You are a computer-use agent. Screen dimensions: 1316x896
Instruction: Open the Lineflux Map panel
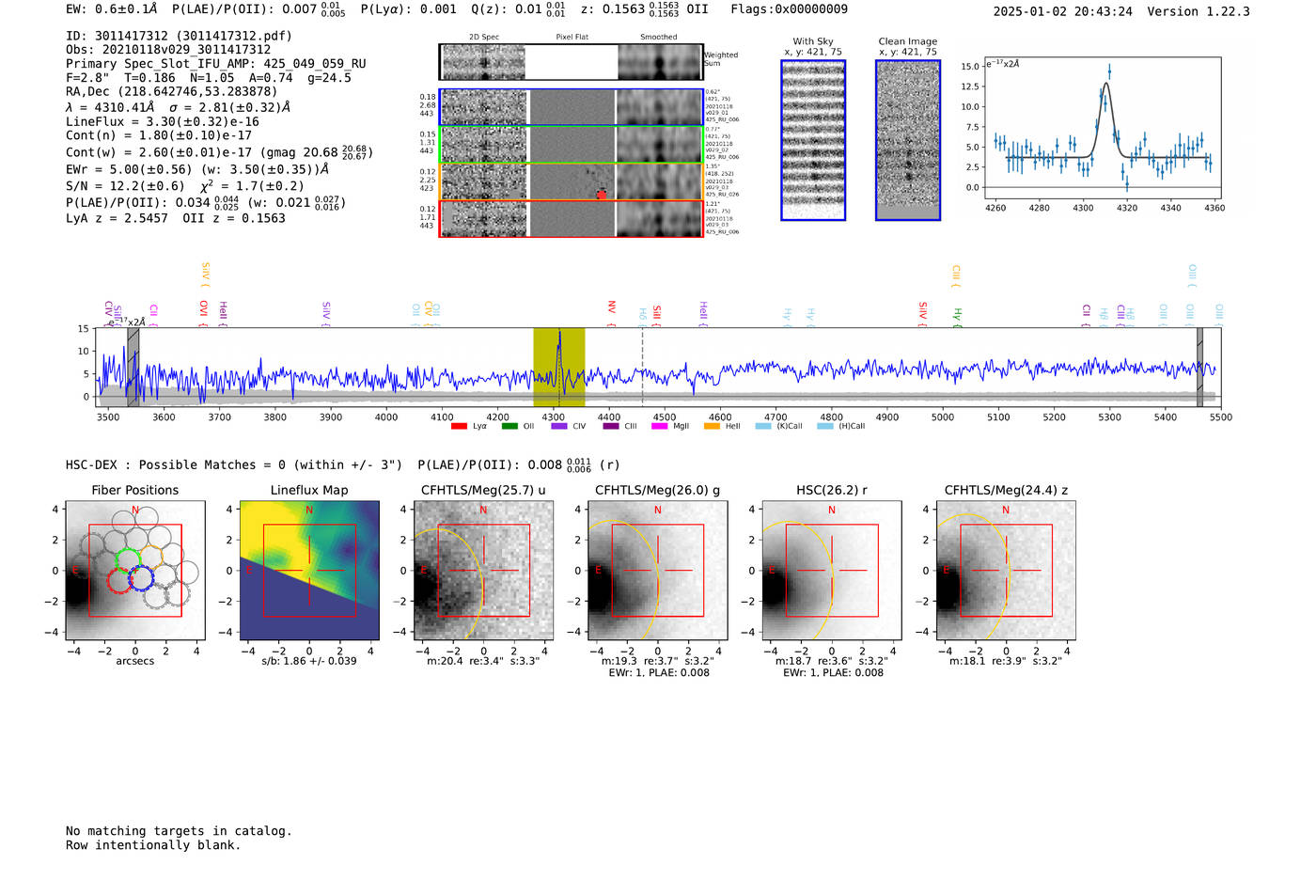point(309,571)
